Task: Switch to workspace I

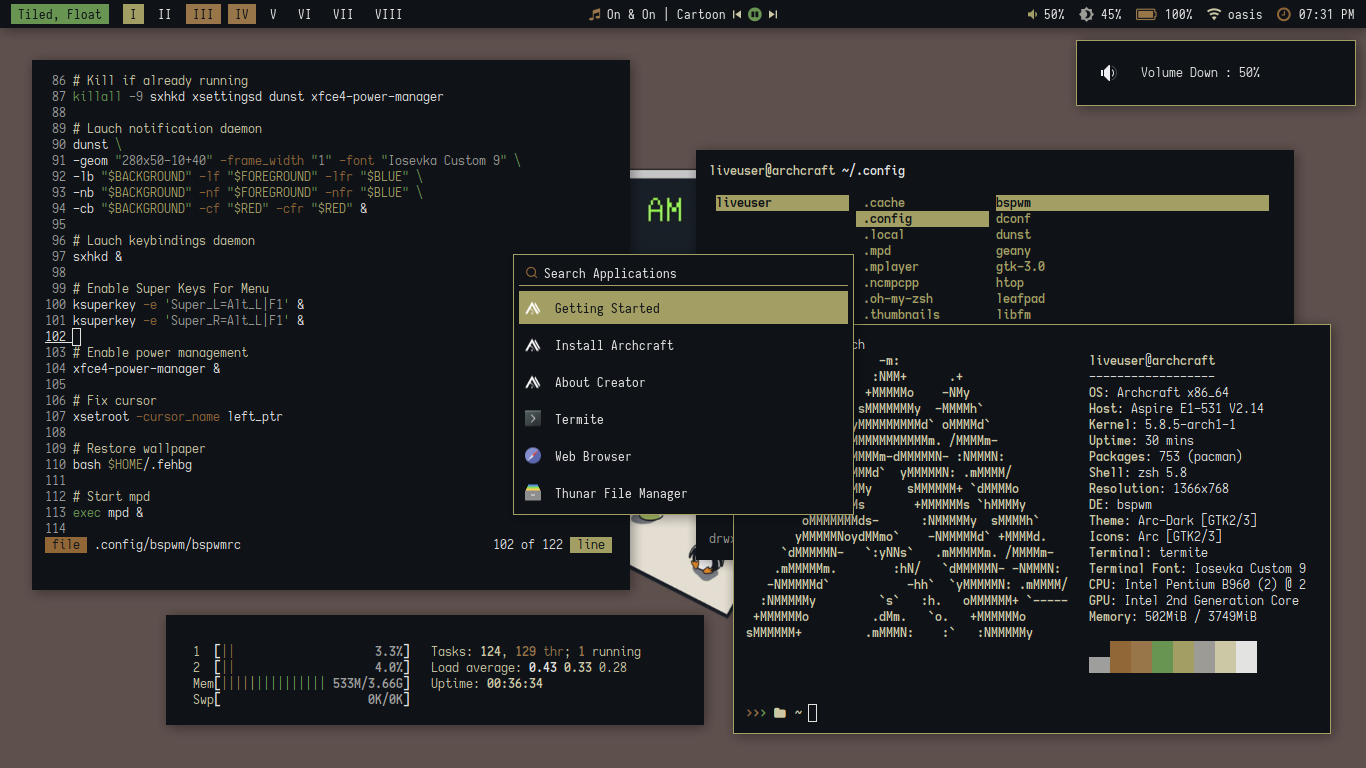Action: [134, 15]
